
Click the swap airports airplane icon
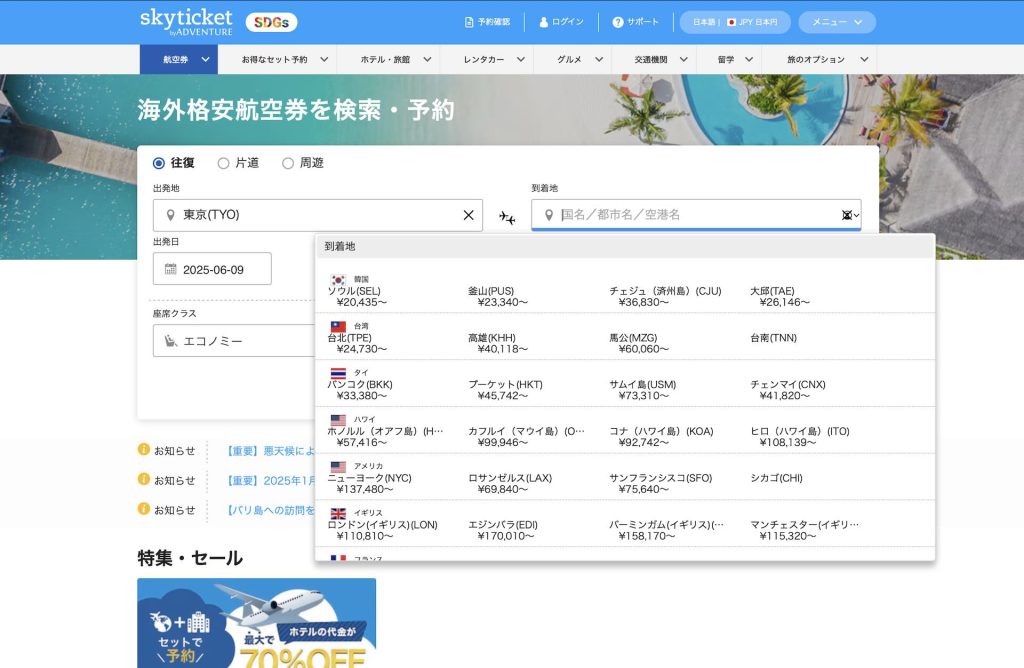tap(507, 218)
